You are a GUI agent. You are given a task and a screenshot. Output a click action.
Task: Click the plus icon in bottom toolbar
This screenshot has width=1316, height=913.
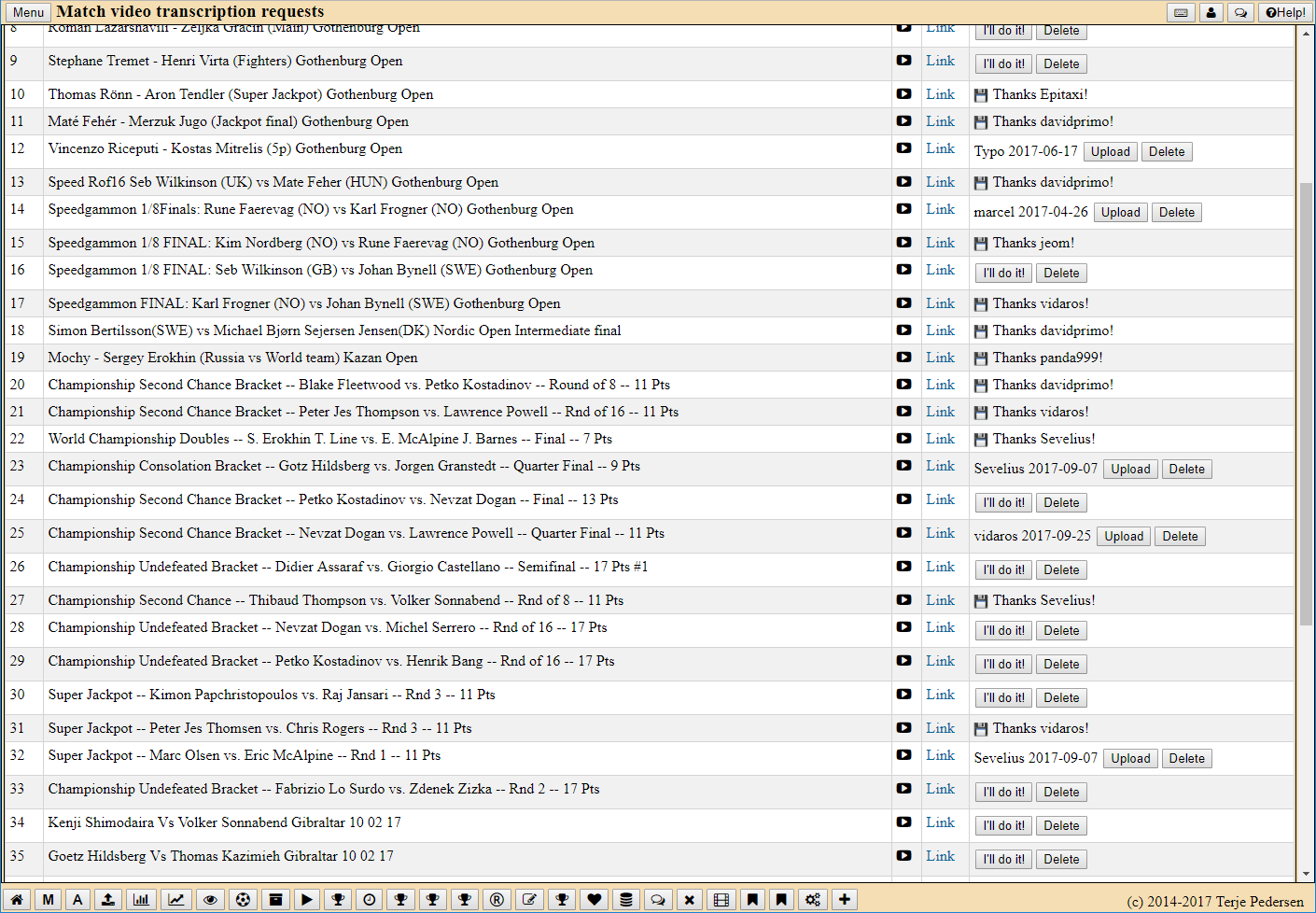coord(844,900)
